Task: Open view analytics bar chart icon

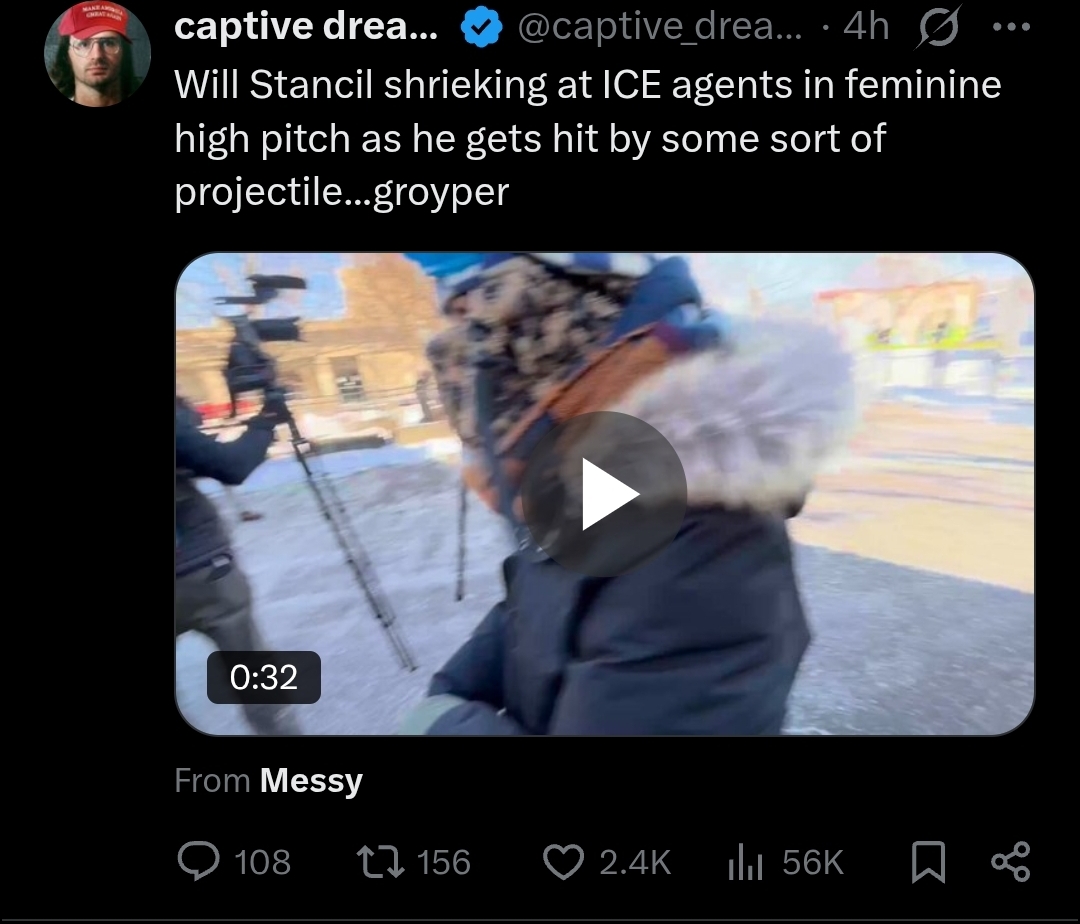Action: tap(745, 862)
